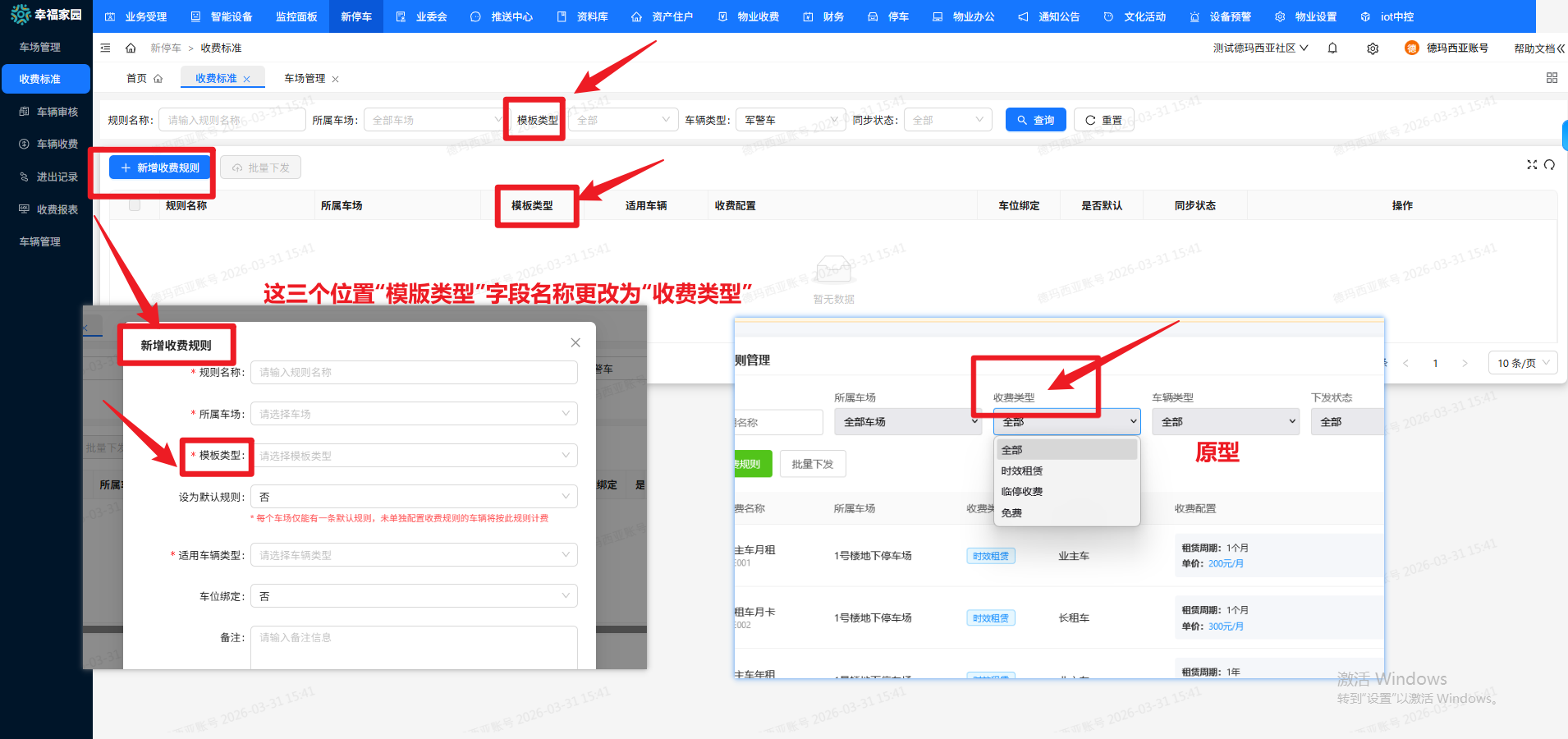Viewport: 1568px width, 739px height.
Task: Click the 规则名称 filter input field
Action: [x=232, y=120]
